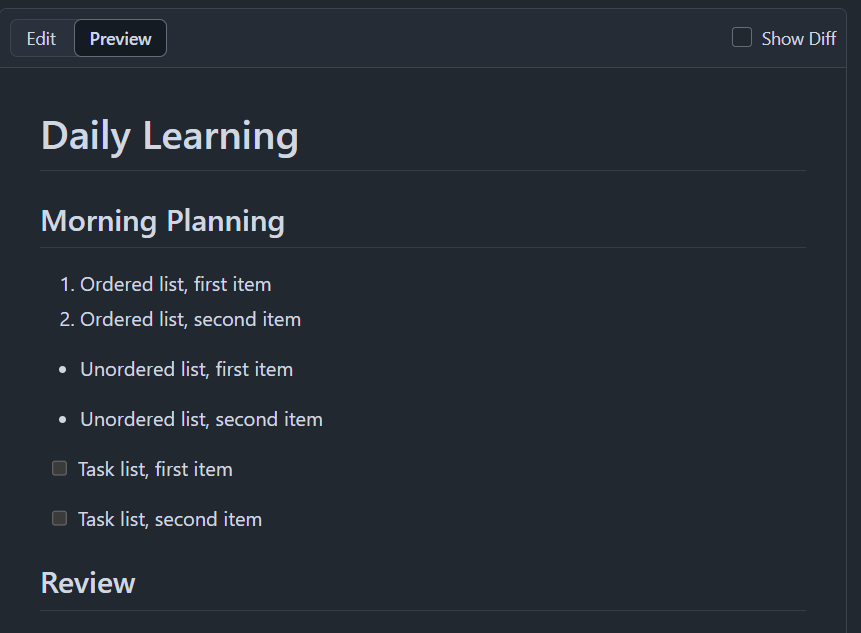The height and width of the screenshot is (633, 861).
Task: Switch to the Edit tab
Action: click(42, 38)
